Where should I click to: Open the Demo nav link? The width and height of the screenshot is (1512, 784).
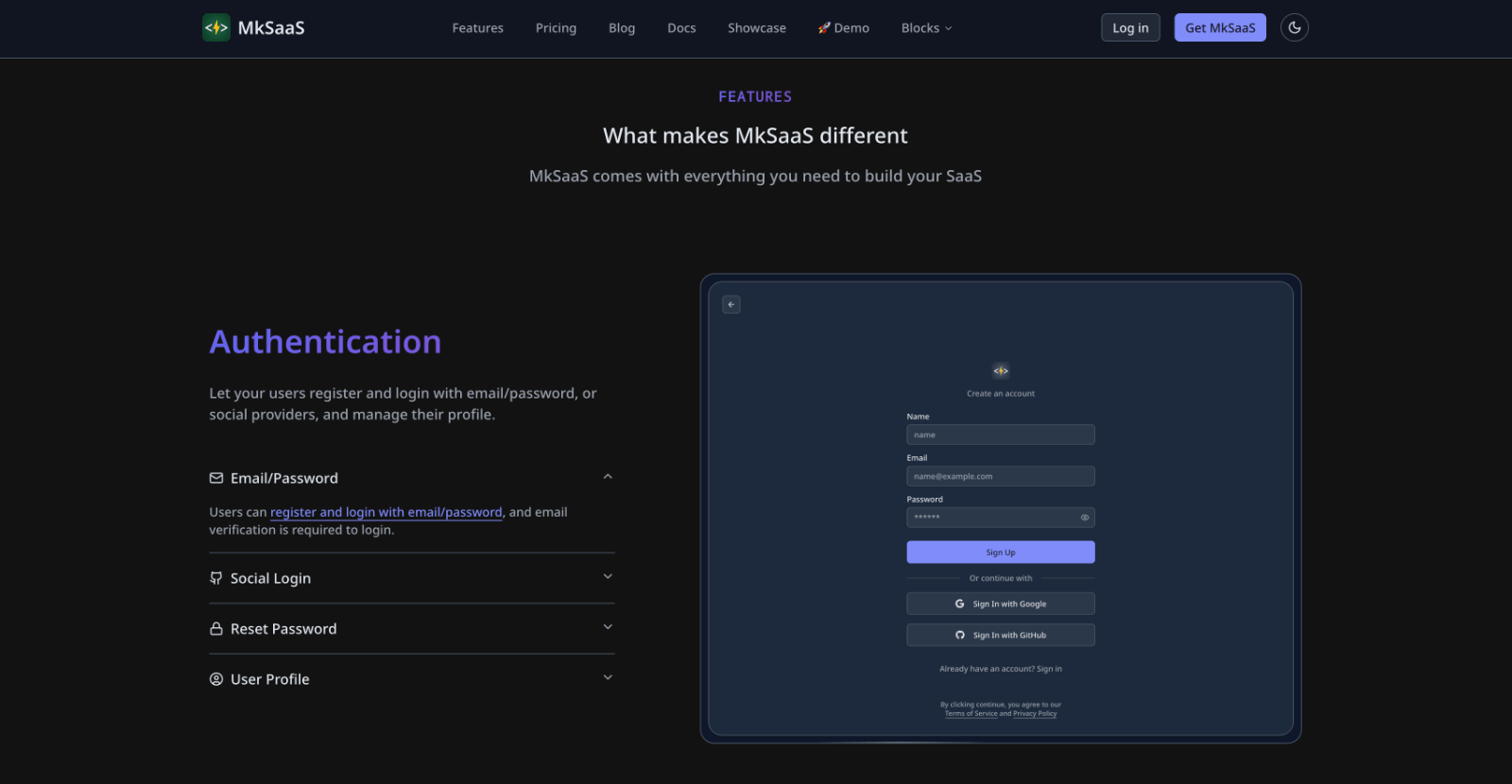click(x=844, y=28)
